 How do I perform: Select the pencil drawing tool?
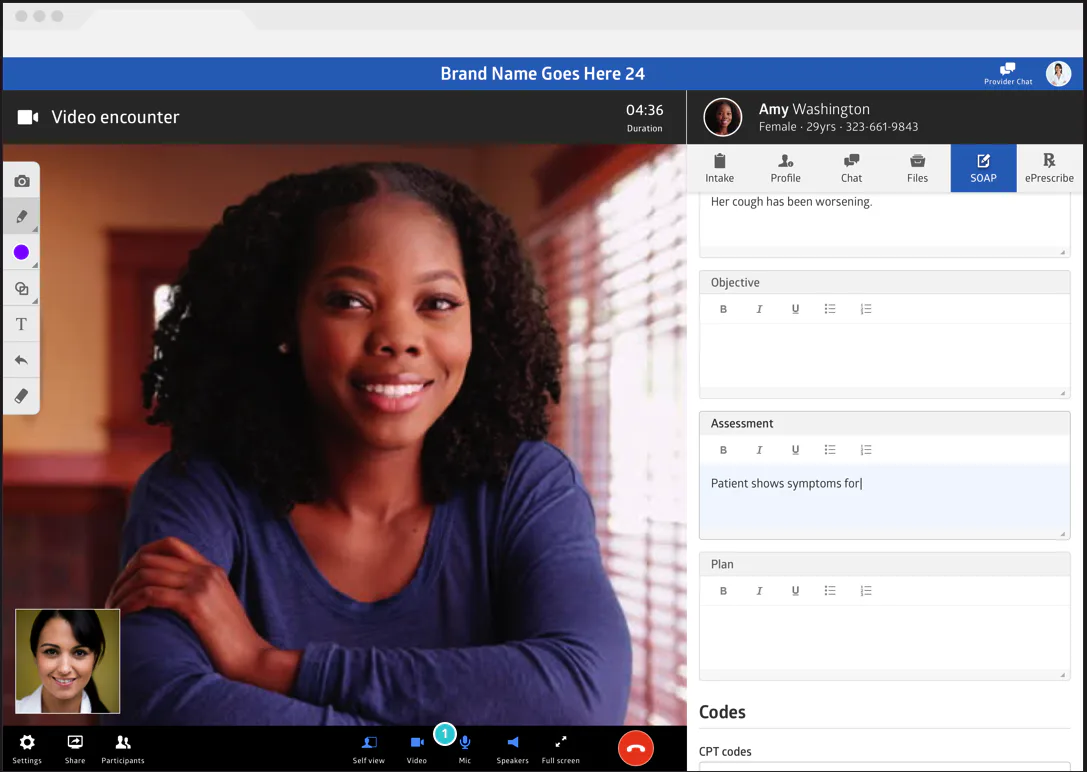pyautogui.click(x=21, y=217)
